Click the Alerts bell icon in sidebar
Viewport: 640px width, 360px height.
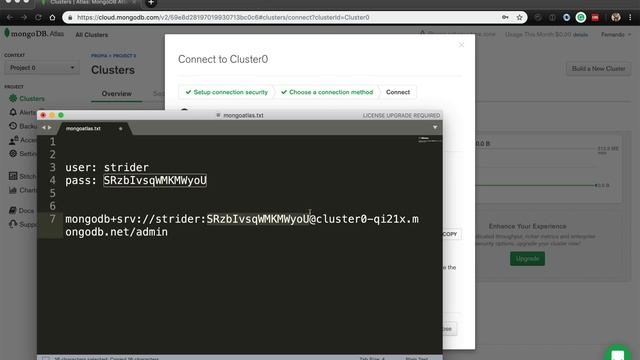pyautogui.click(x=13, y=112)
